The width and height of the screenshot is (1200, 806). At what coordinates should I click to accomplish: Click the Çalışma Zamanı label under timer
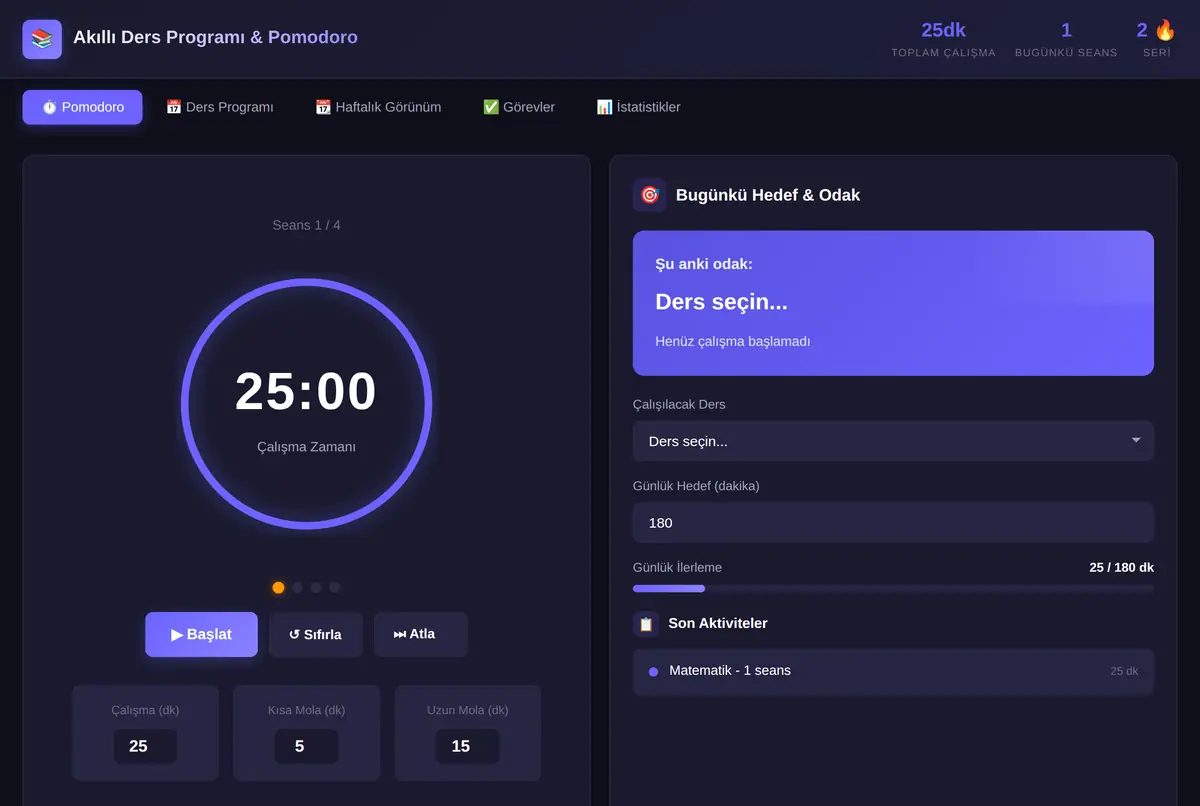[x=306, y=447]
